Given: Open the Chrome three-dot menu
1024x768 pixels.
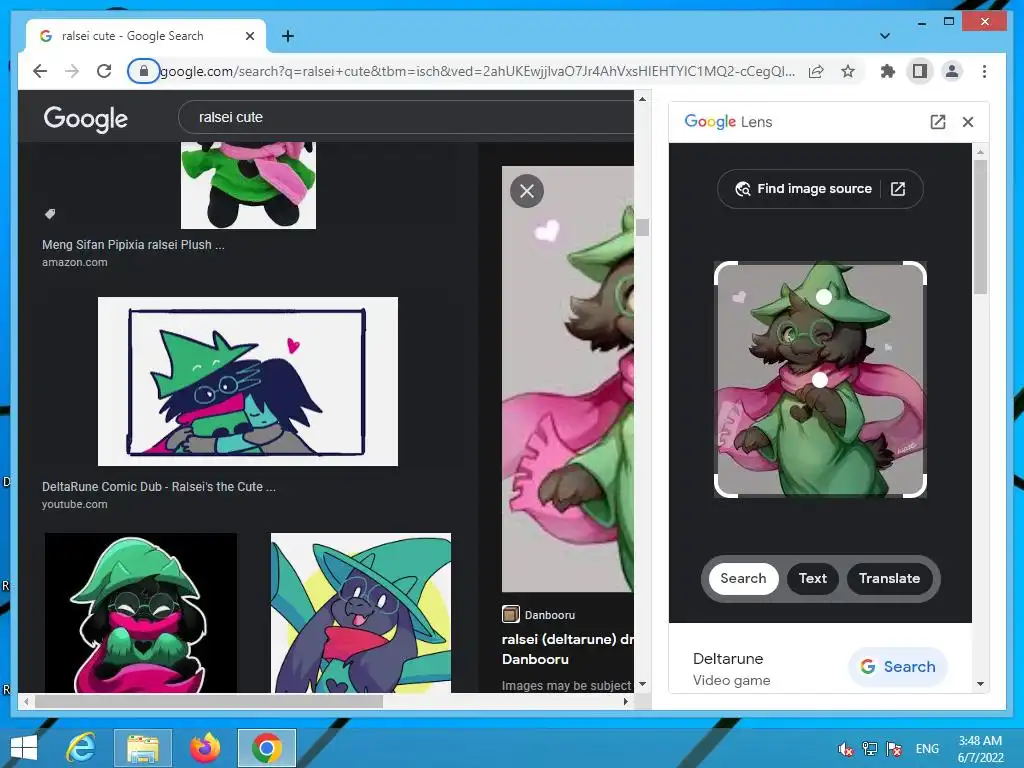Looking at the screenshot, I should coord(984,71).
